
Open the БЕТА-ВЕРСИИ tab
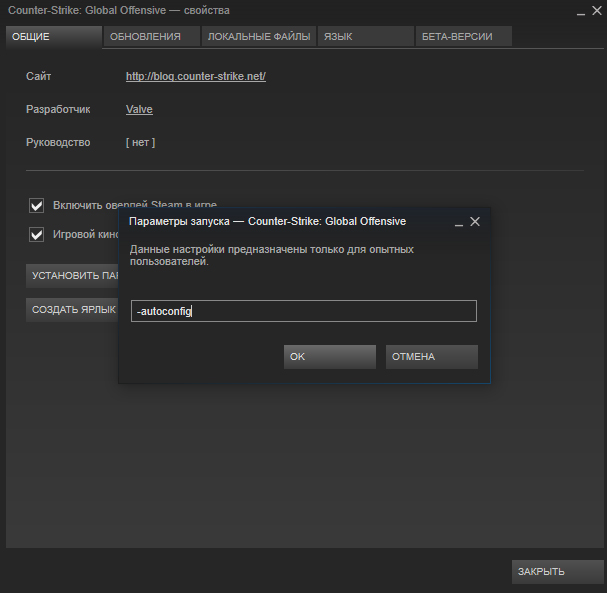[x=464, y=37]
